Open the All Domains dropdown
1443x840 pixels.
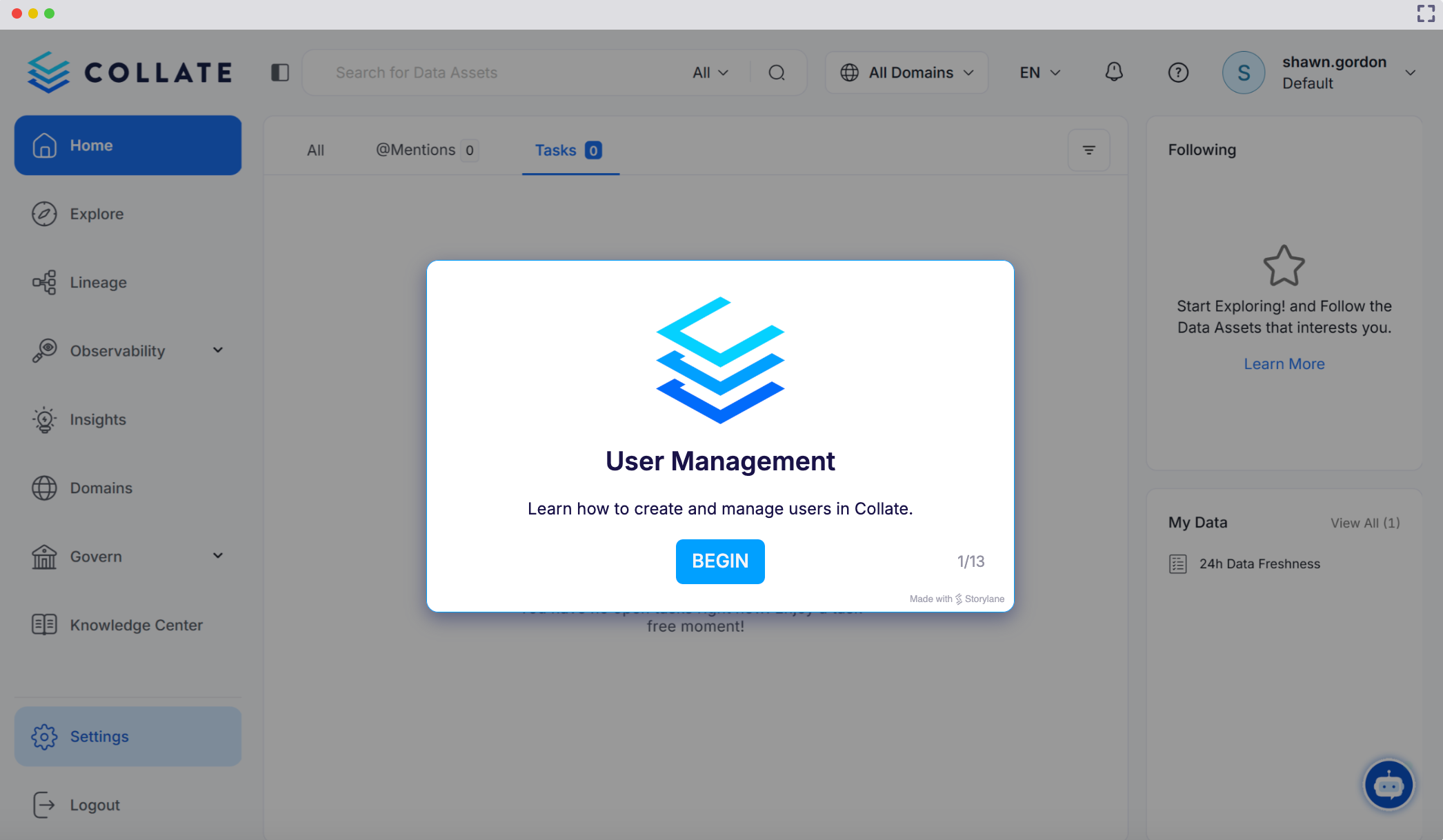906,72
